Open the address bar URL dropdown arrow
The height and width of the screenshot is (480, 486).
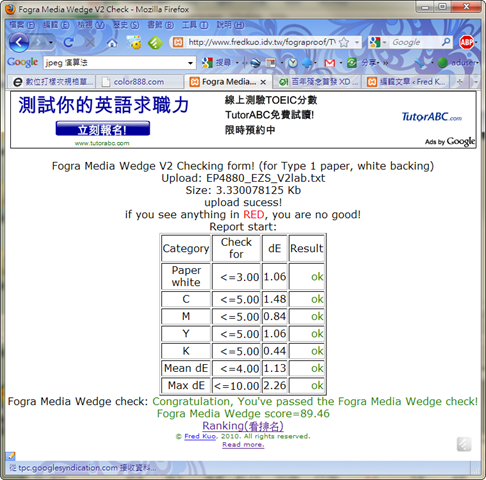[x=357, y=42]
